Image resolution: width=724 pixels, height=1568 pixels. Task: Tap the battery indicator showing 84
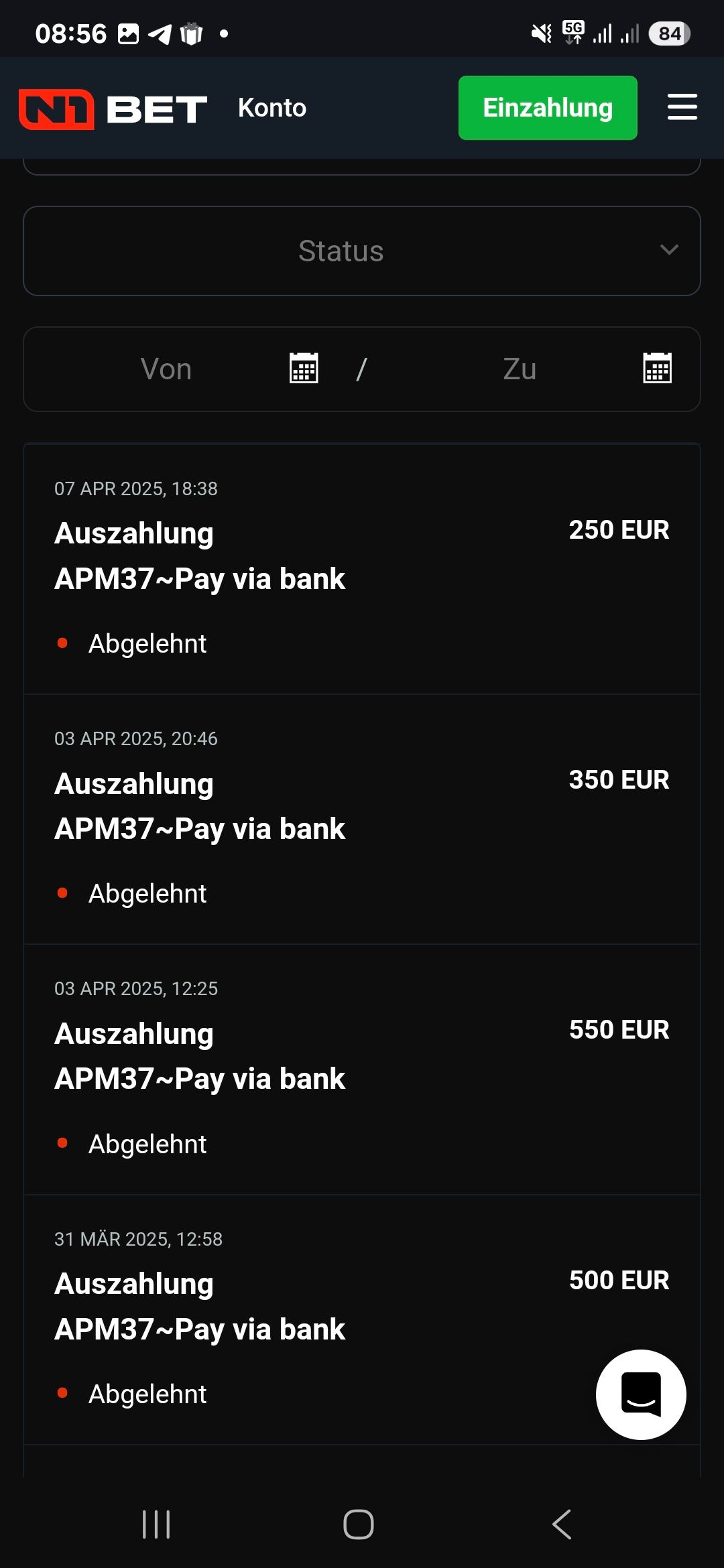[669, 34]
